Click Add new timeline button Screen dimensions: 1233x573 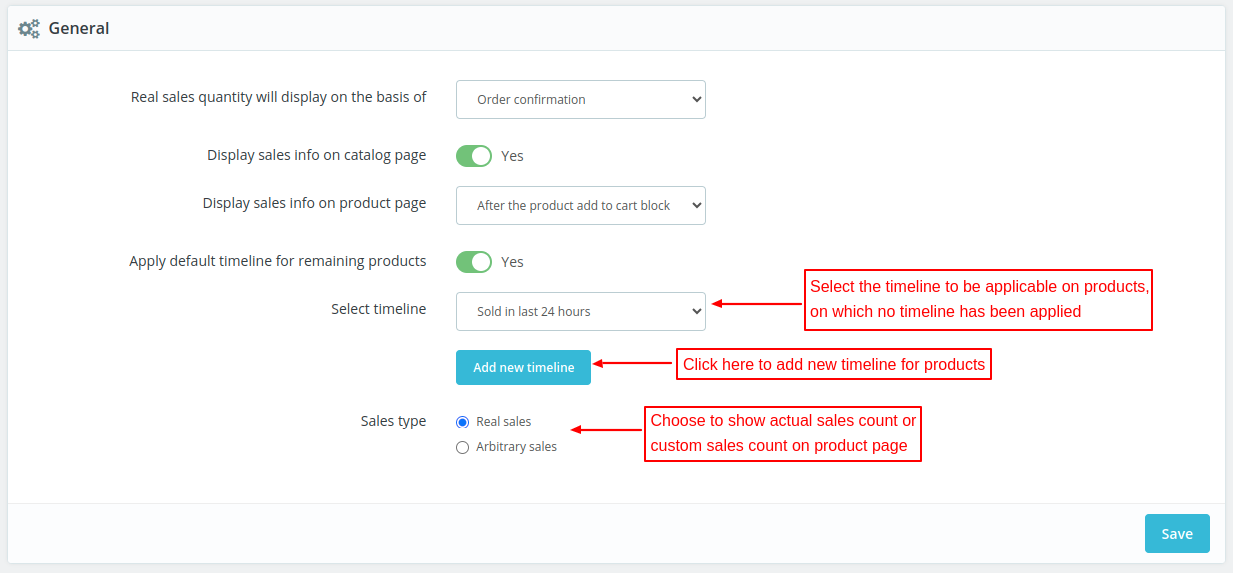click(x=523, y=367)
